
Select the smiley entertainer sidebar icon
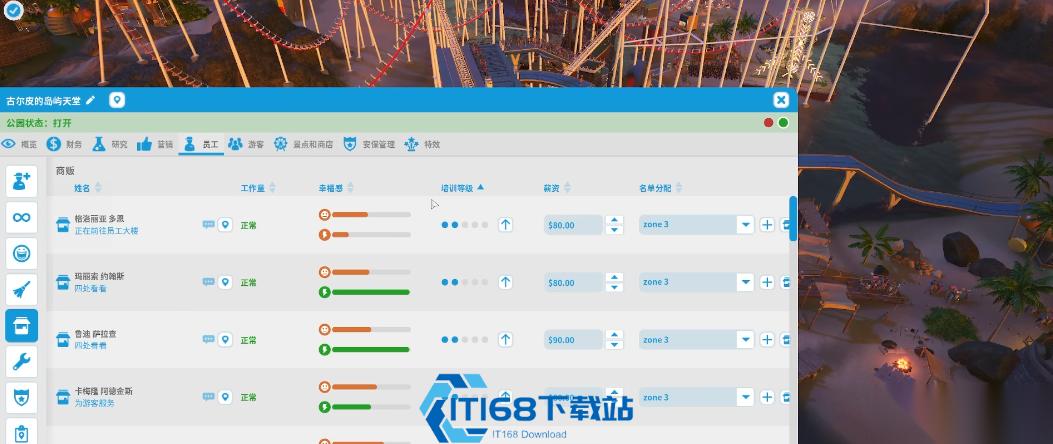(x=21, y=253)
